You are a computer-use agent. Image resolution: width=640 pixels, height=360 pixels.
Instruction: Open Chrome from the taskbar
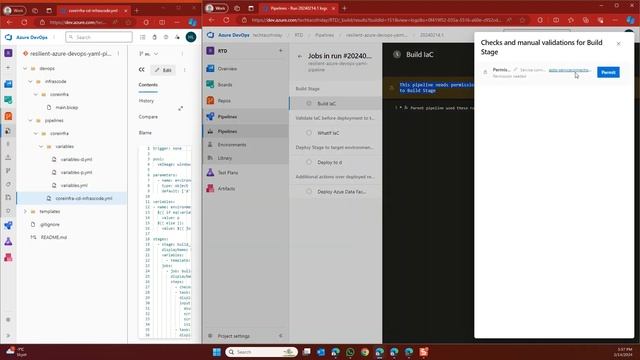pos(364,352)
